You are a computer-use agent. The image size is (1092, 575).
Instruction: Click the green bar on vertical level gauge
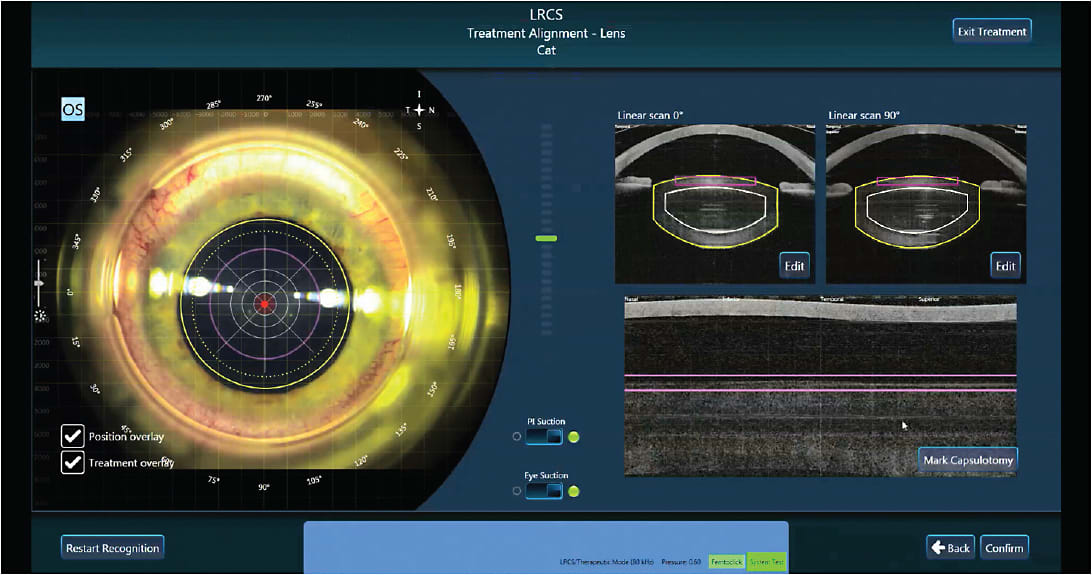546,239
